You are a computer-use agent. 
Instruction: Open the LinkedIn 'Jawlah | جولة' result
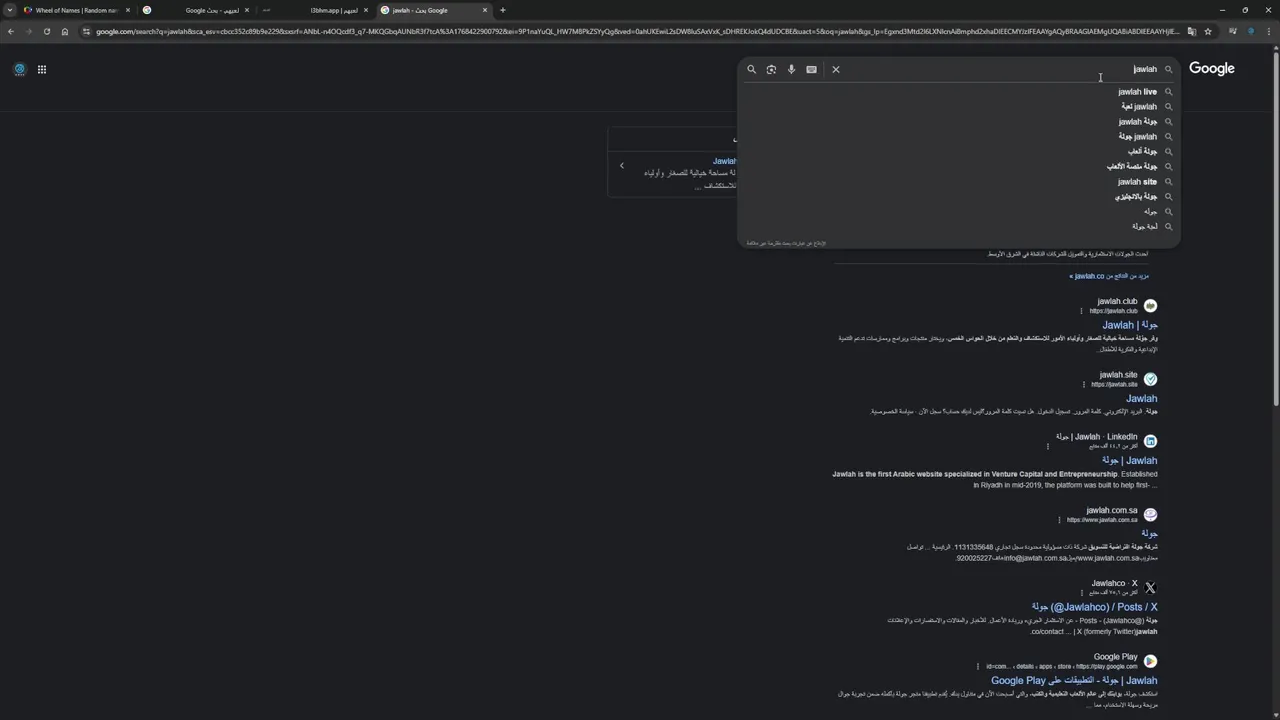click(1130, 460)
